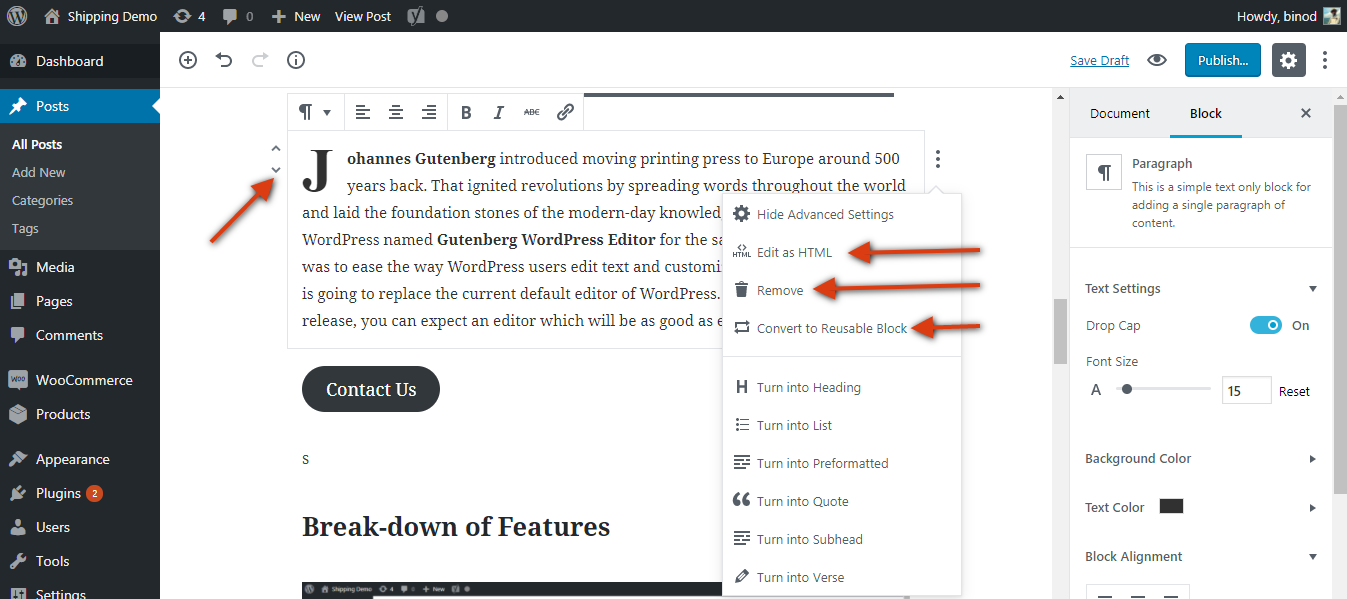Choose Remove from block menu
1347x599 pixels.
[841, 290]
